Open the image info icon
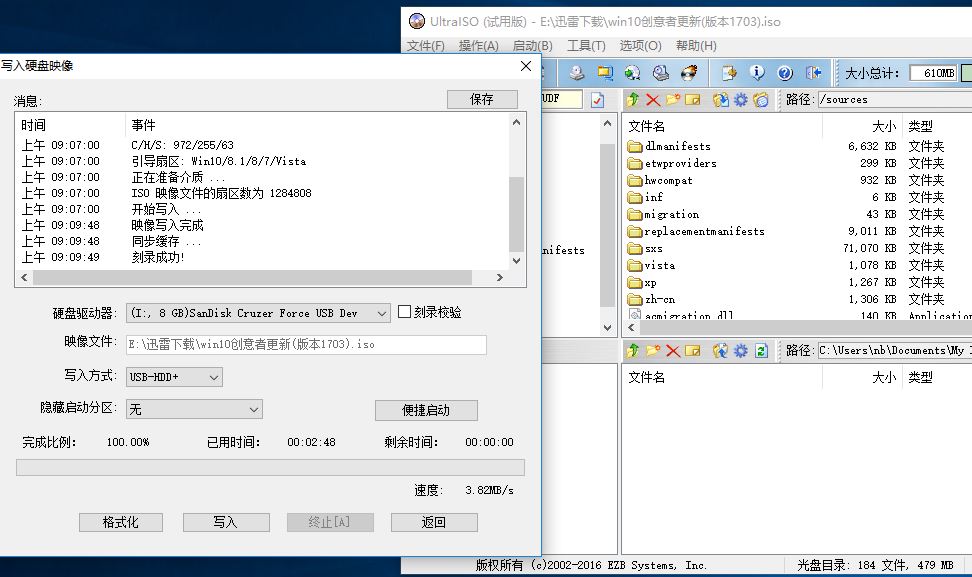The height and width of the screenshot is (577, 972). click(x=757, y=73)
